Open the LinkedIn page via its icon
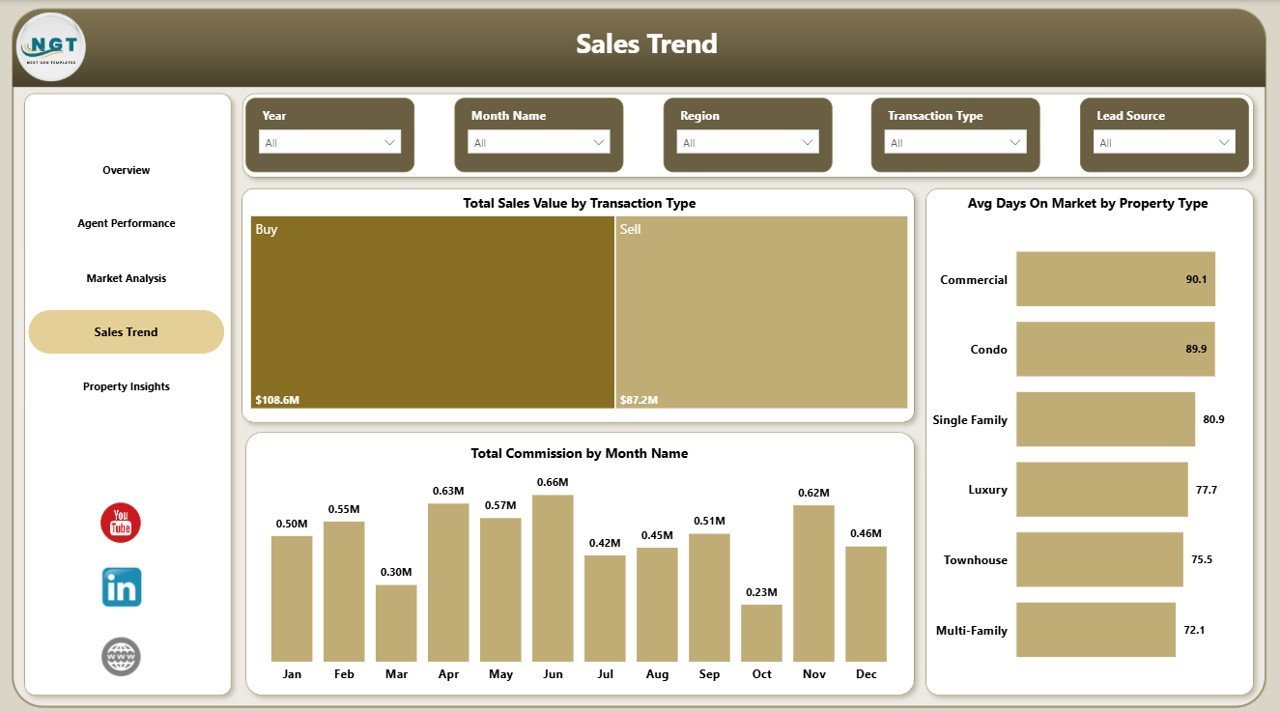Viewport: 1280px width, 711px height. 119,588
